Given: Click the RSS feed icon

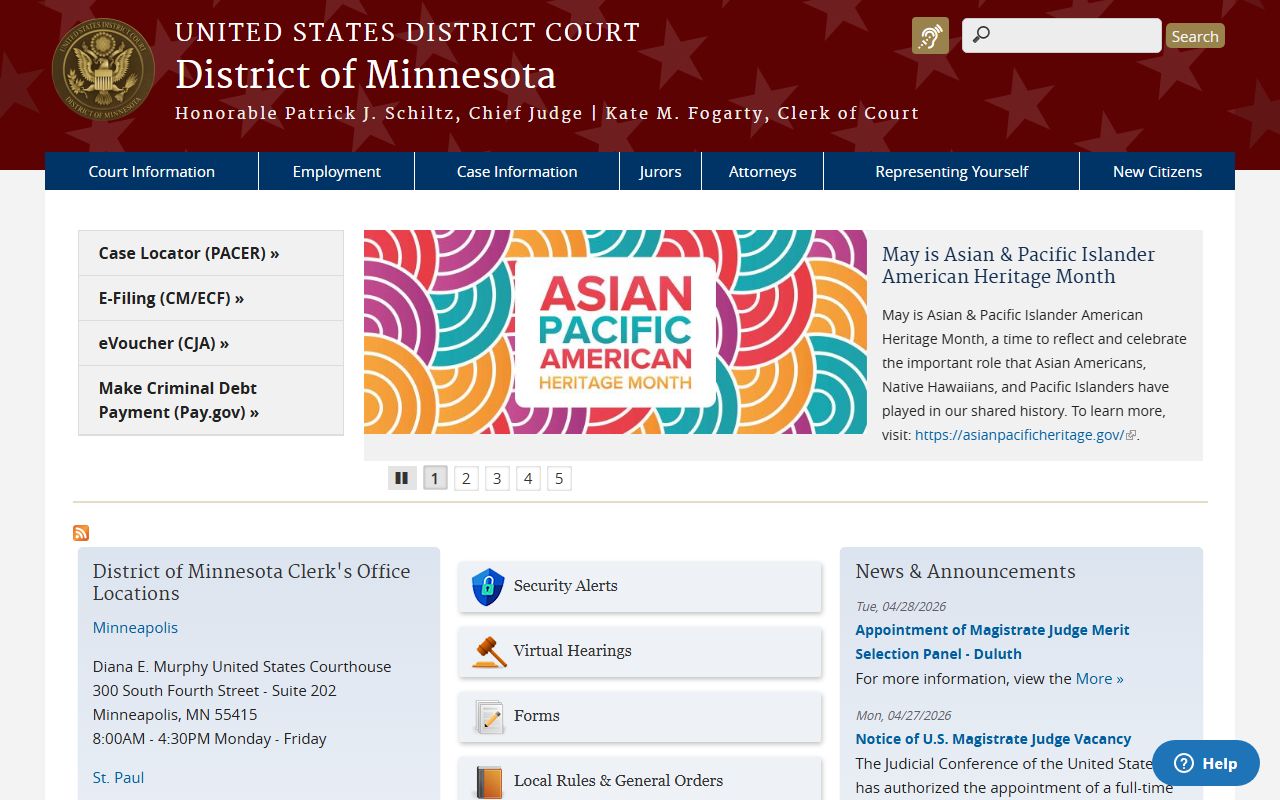Looking at the screenshot, I should click(x=81, y=533).
